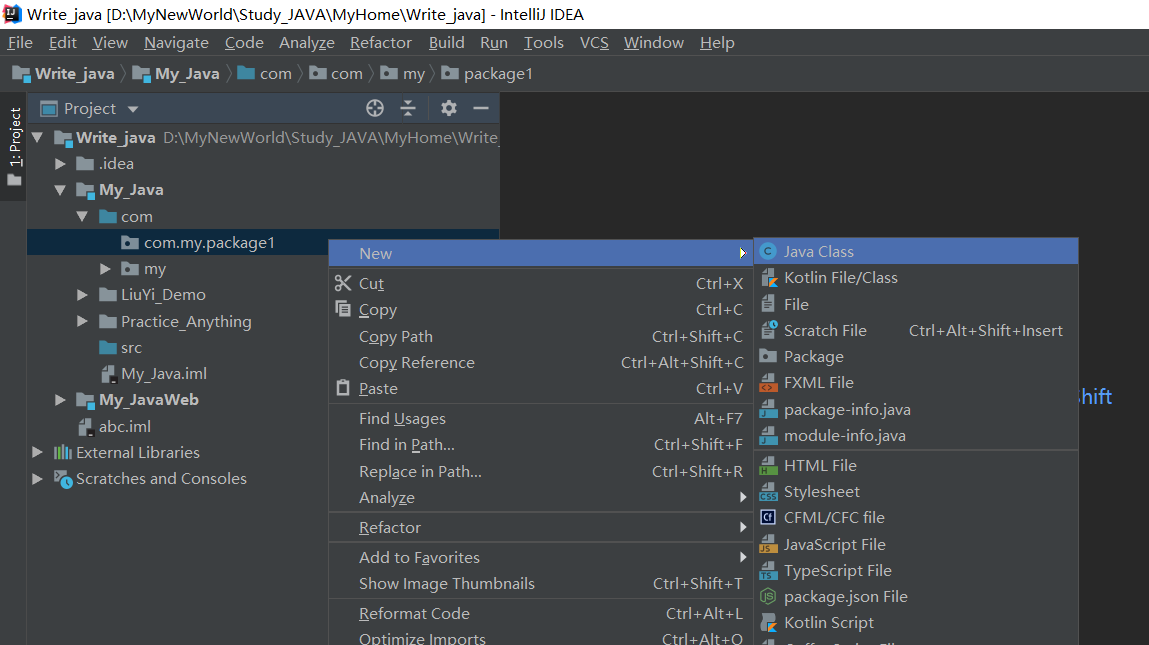Expand External Libraries
This screenshot has height=645, width=1149.
coord(36,452)
